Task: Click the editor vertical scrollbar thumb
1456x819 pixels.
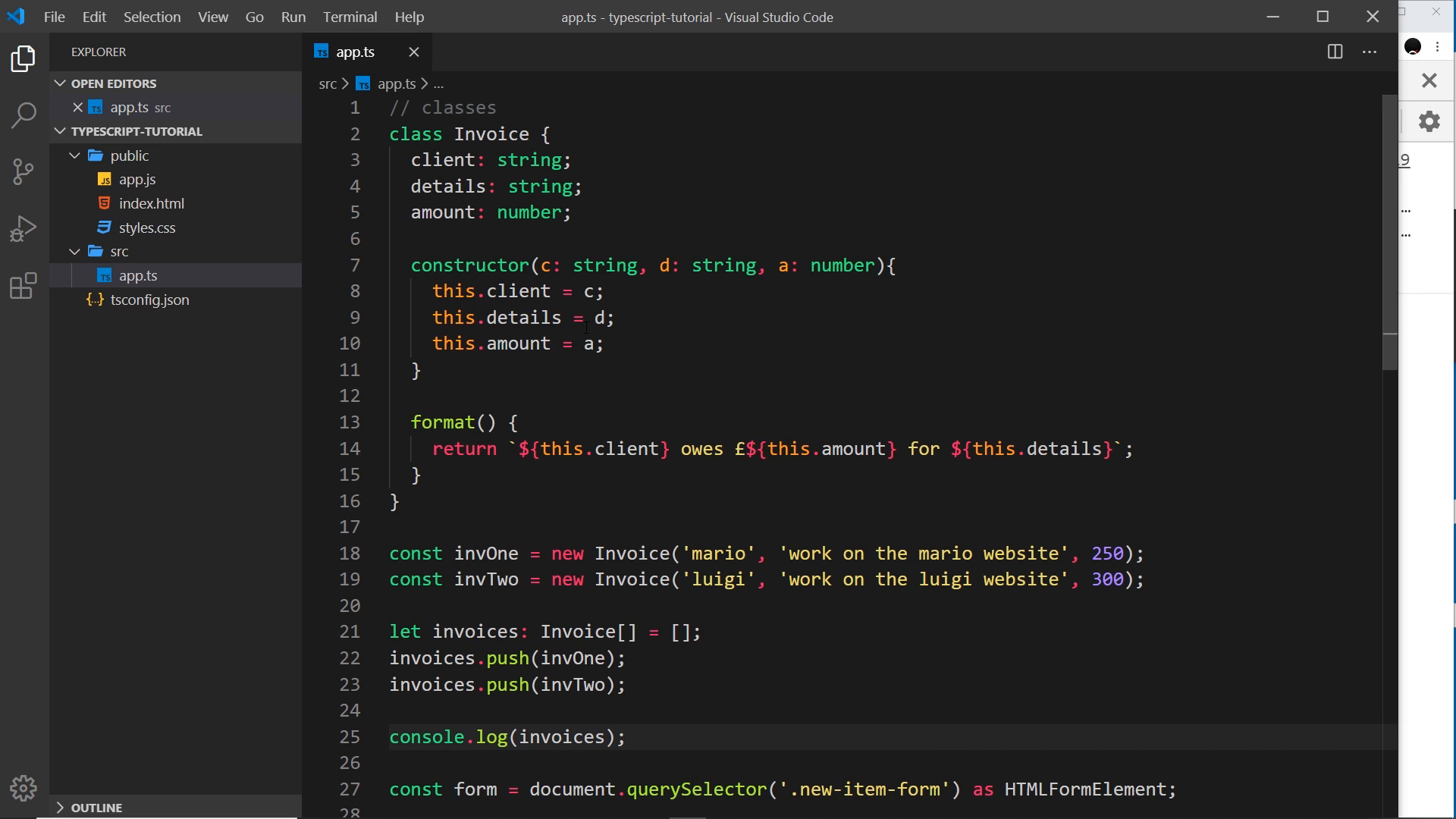Action: point(1390,232)
